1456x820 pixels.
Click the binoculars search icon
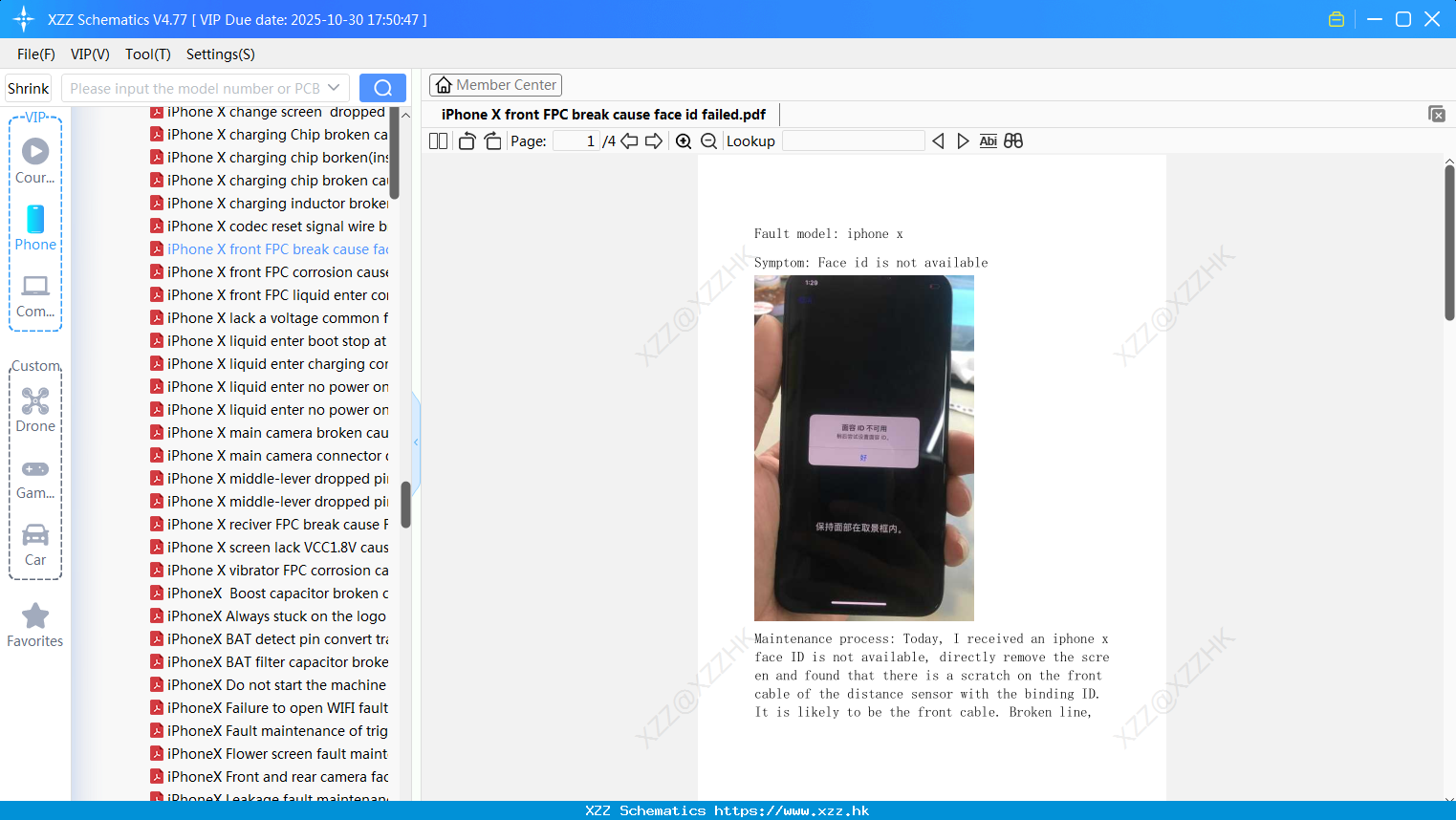click(1013, 140)
